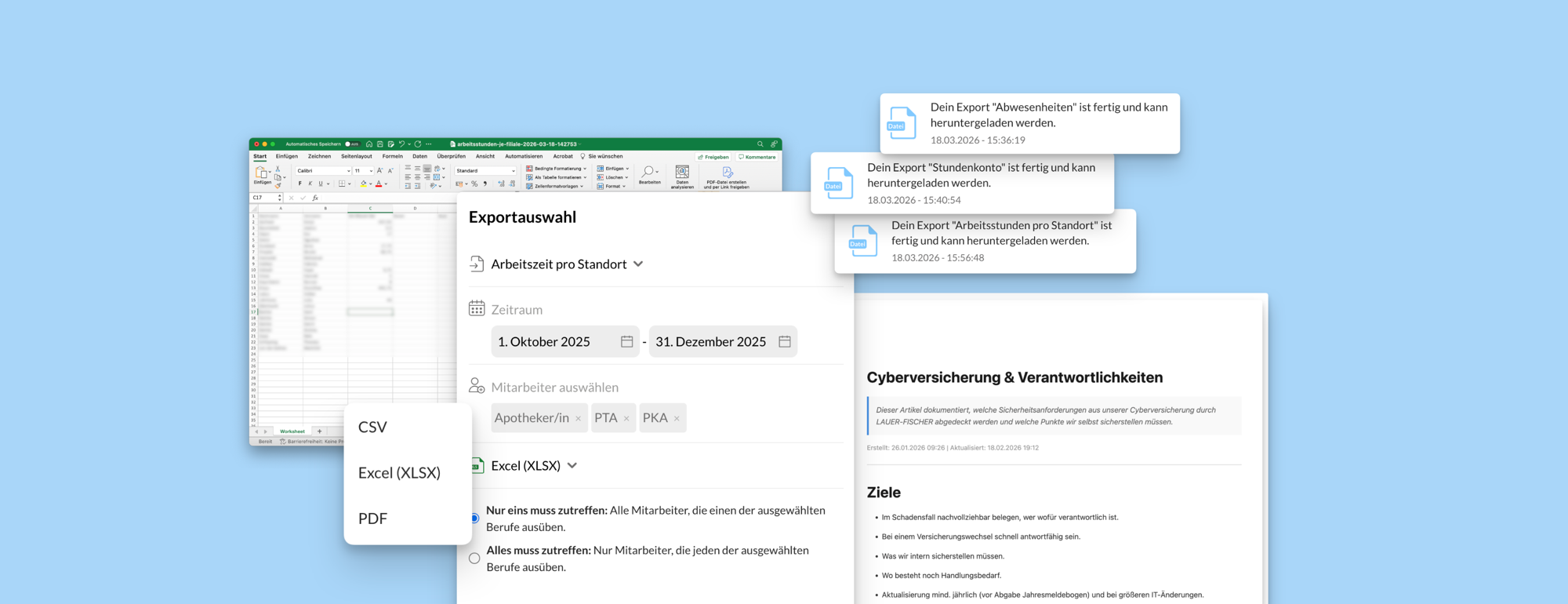Open calendar icon for start date field

pyautogui.click(x=626, y=342)
